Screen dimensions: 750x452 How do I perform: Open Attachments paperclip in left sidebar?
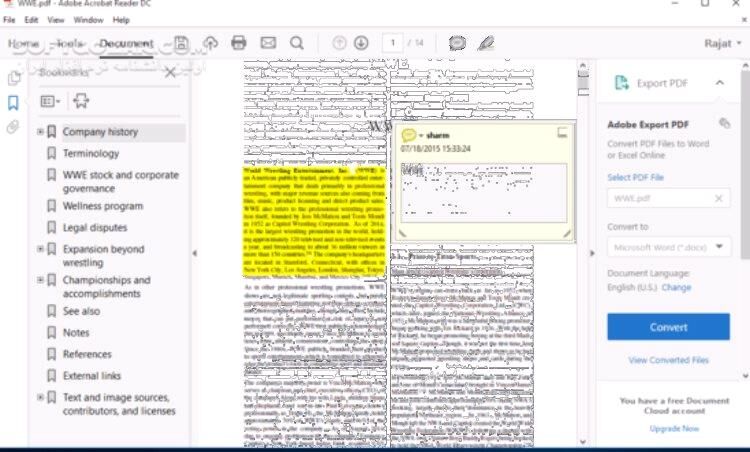[x=13, y=127]
